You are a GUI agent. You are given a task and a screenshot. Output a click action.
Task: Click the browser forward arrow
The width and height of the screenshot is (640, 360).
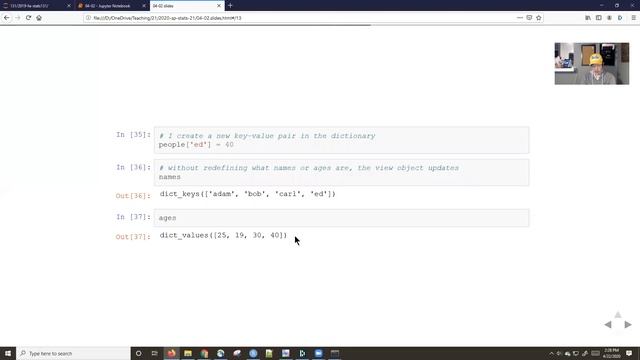pyautogui.click(x=18, y=18)
